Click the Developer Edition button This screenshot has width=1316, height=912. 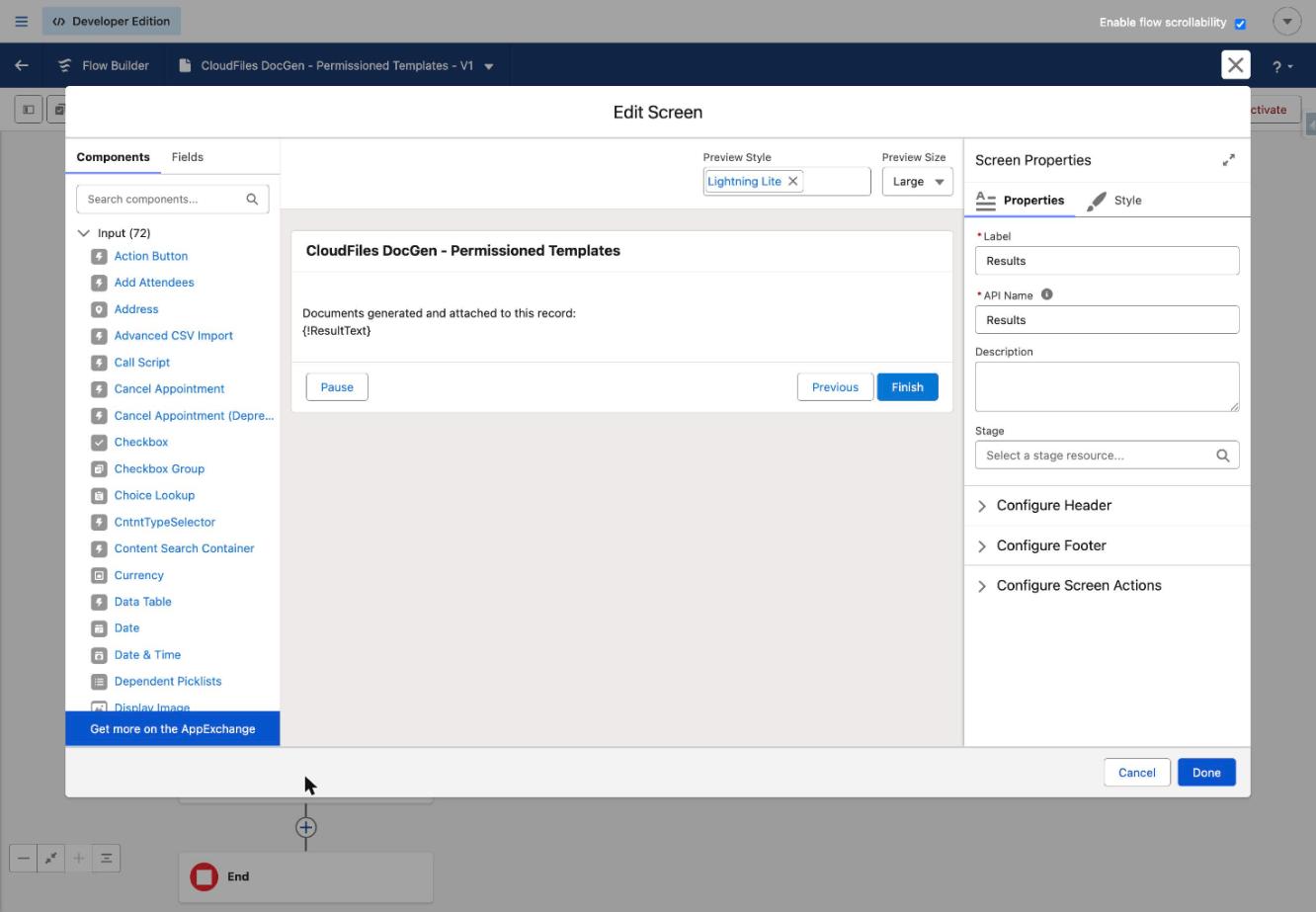pos(112,21)
